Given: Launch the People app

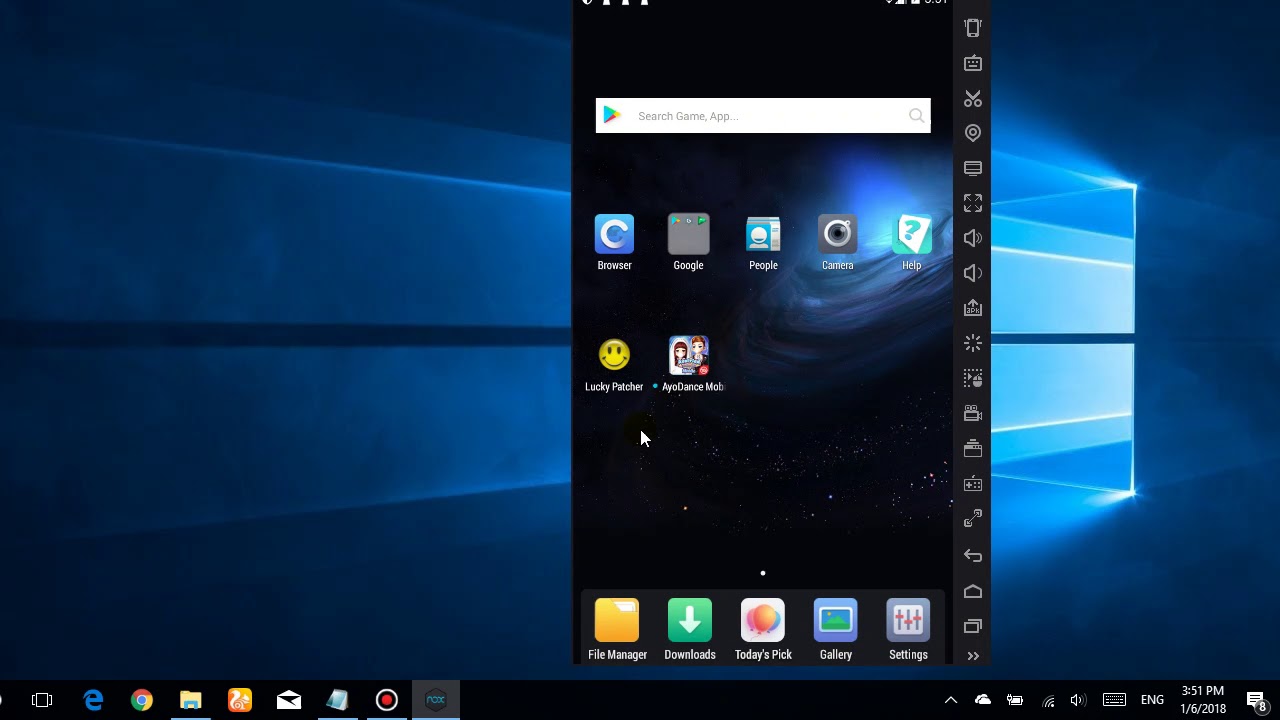Looking at the screenshot, I should point(763,235).
